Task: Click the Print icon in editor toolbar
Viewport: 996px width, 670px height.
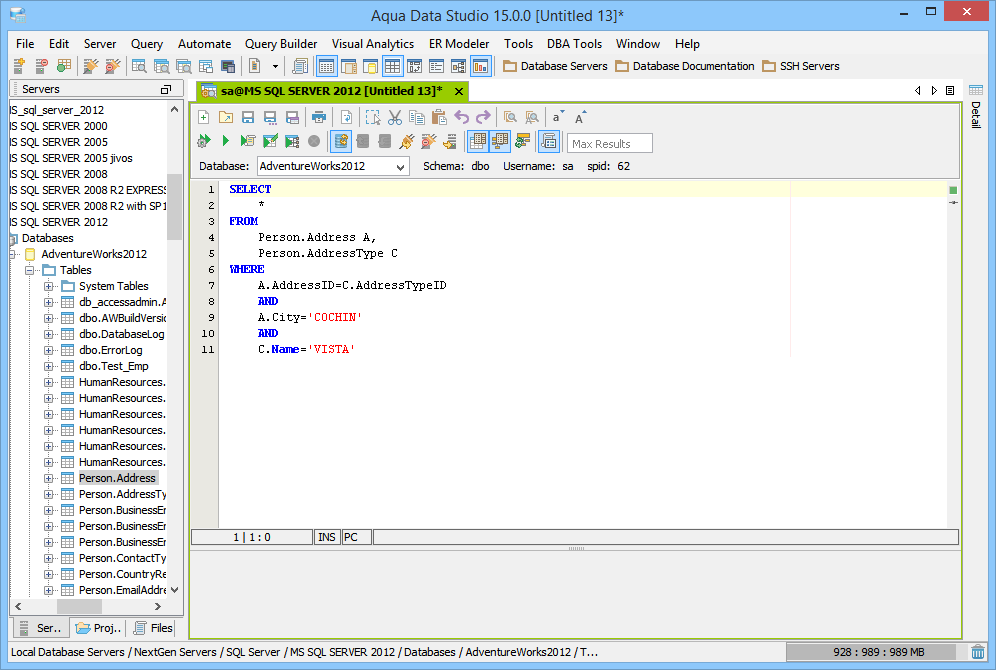Action: 319,117
